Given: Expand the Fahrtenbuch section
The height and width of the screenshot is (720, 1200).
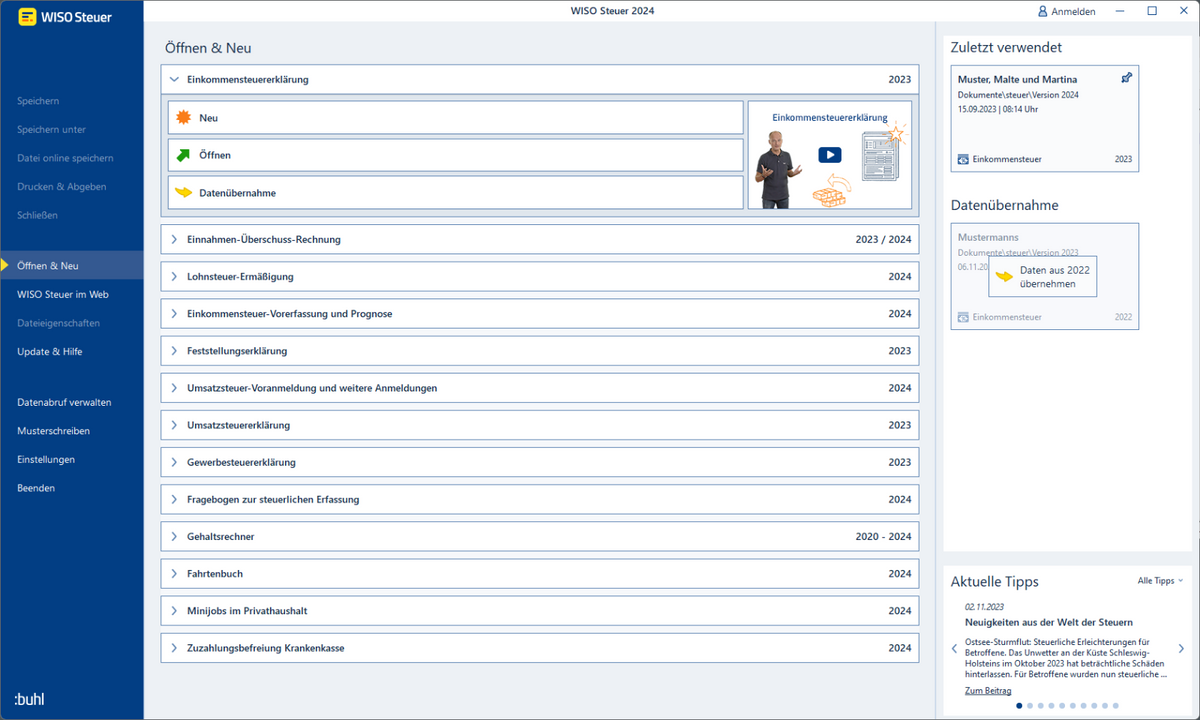Looking at the screenshot, I should tap(540, 573).
